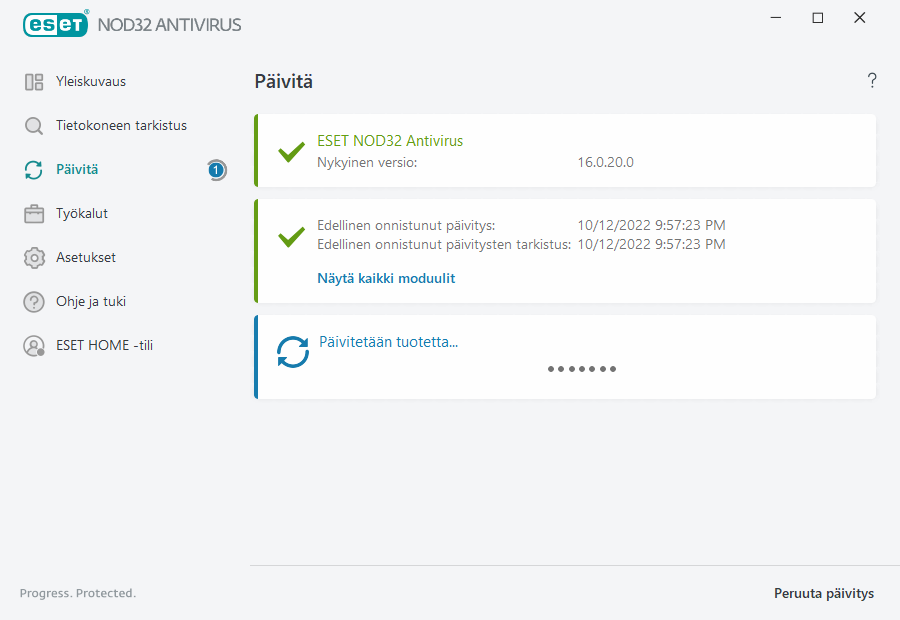Viewport: 900px width, 620px height.
Task: Click the ESET logo in the title bar
Action: tap(55, 24)
